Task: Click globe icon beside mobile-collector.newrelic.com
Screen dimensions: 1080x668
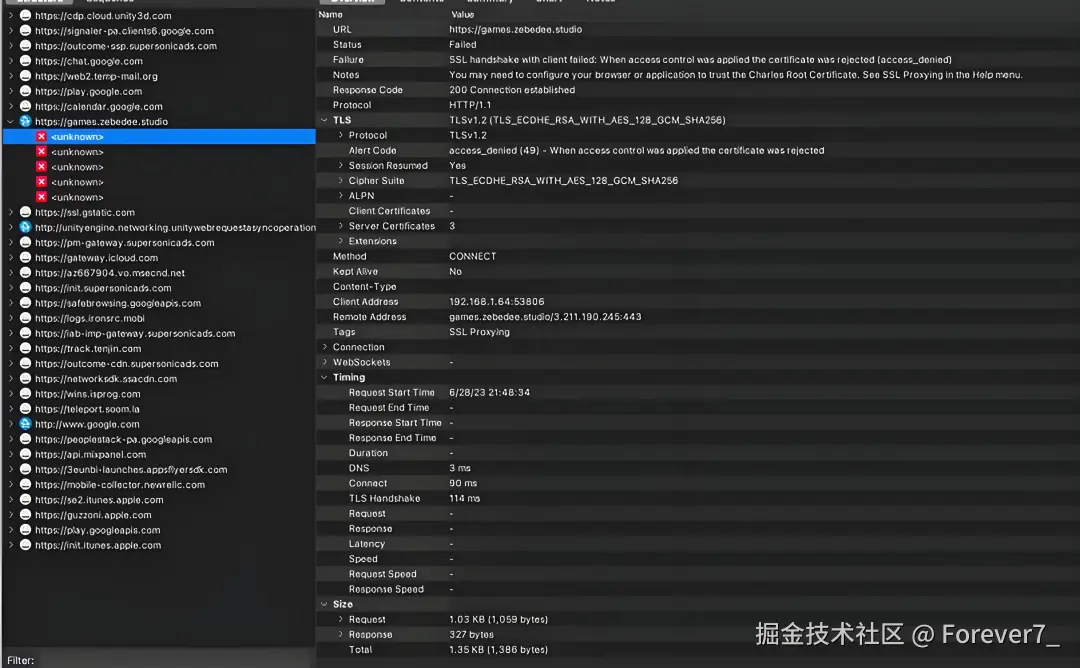Action: [25, 485]
